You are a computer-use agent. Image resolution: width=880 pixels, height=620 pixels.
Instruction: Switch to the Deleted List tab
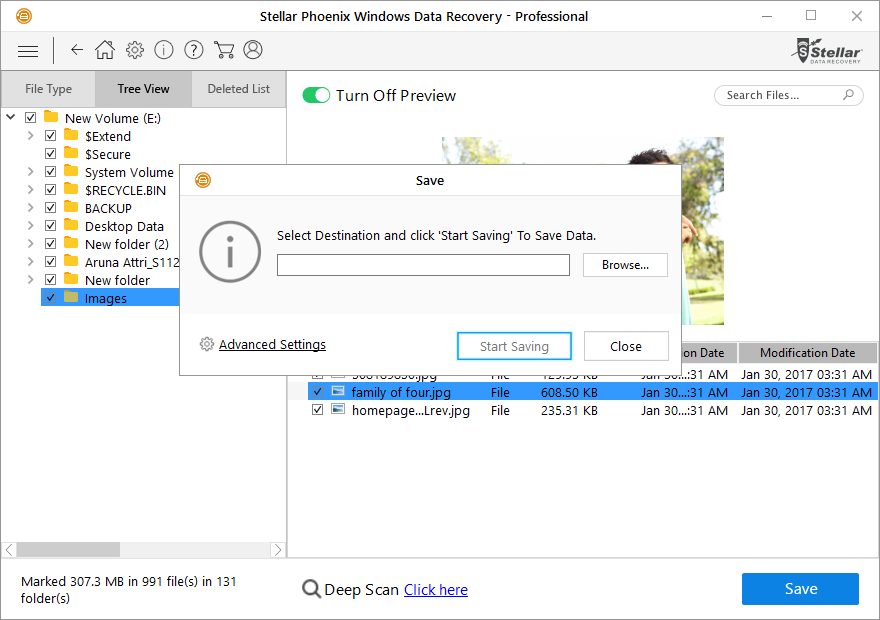239,89
